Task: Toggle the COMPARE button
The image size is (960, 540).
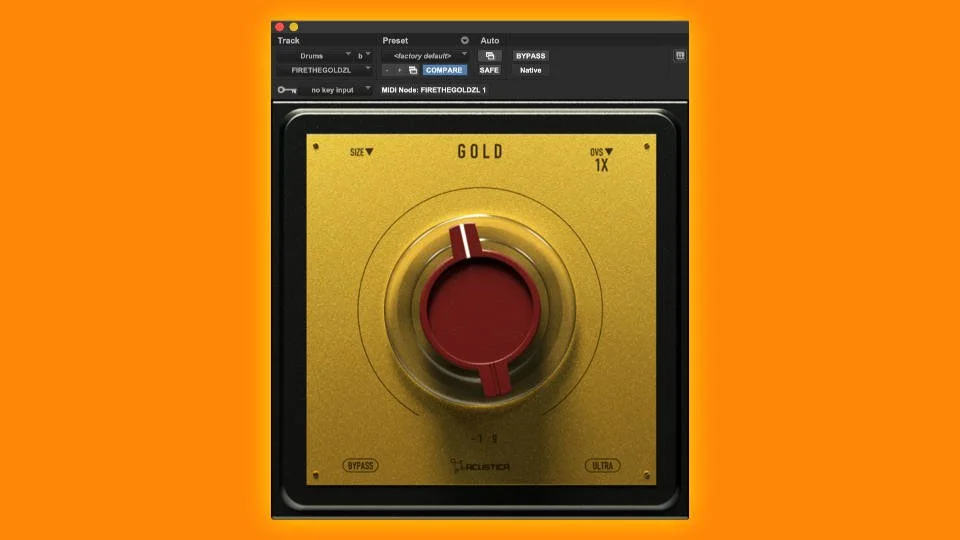Action: coord(444,70)
